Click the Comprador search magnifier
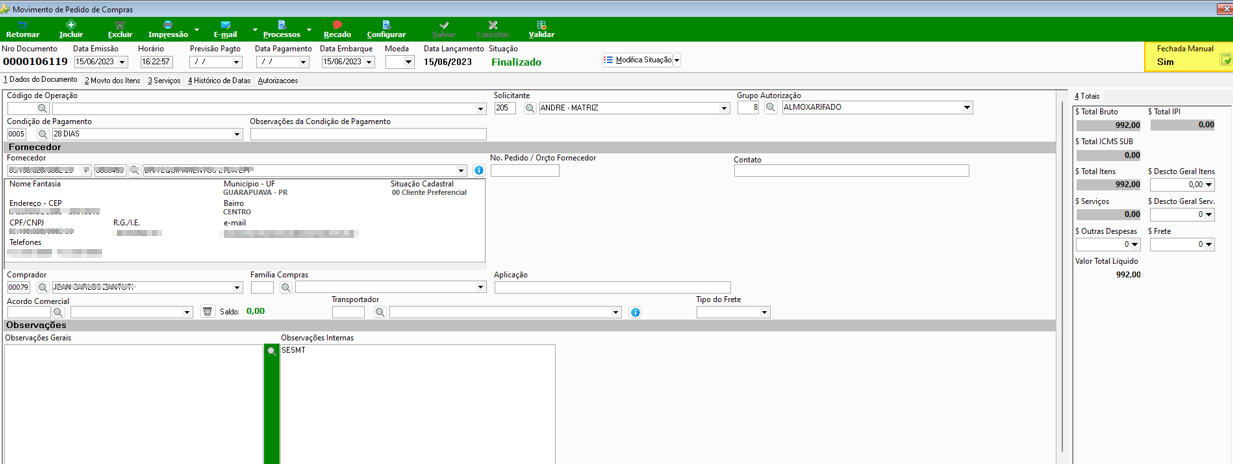Image resolution: width=1233 pixels, height=464 pixels. click(x=43, y=288)
